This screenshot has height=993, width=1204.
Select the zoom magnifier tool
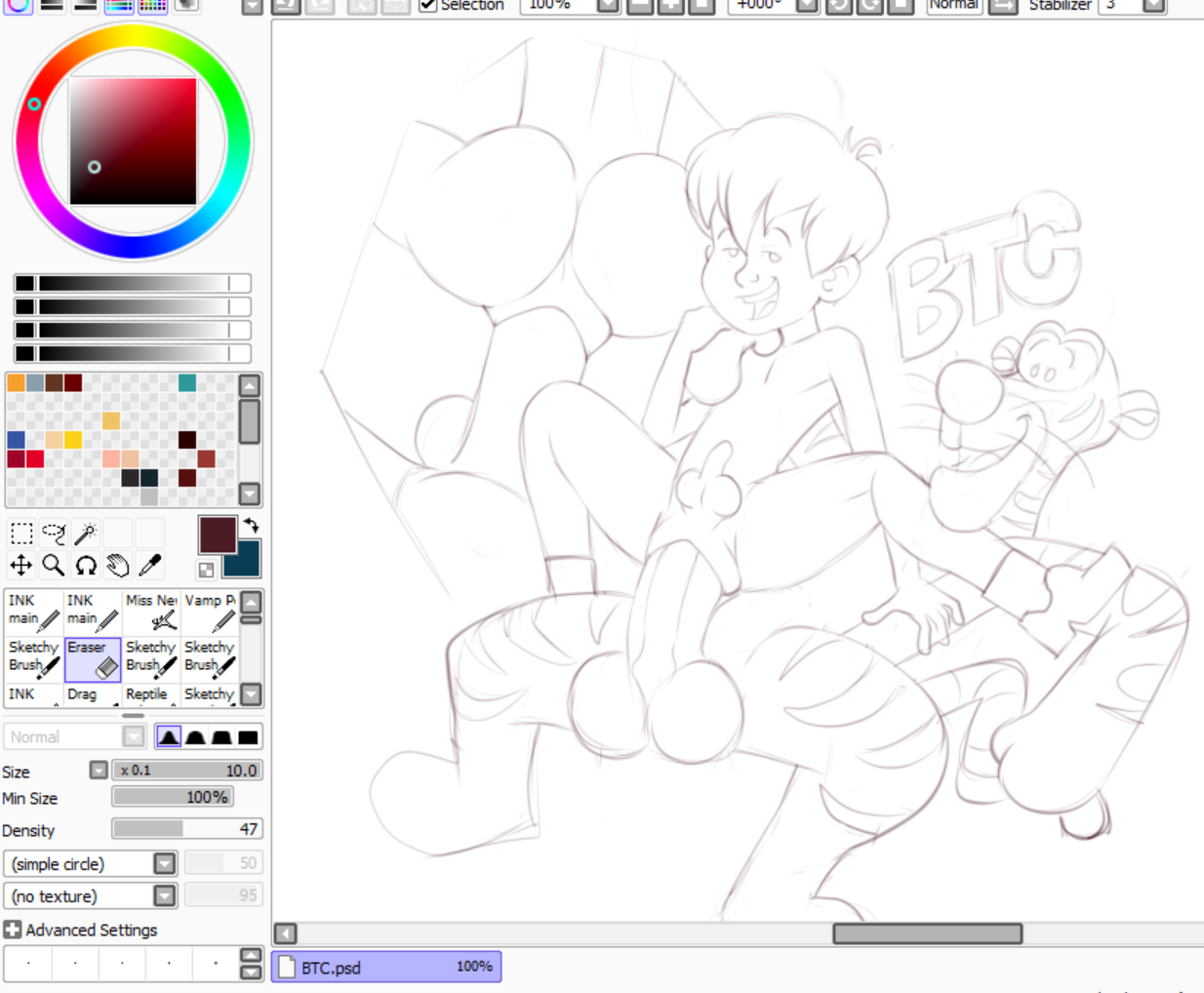[x=54, y=565]
